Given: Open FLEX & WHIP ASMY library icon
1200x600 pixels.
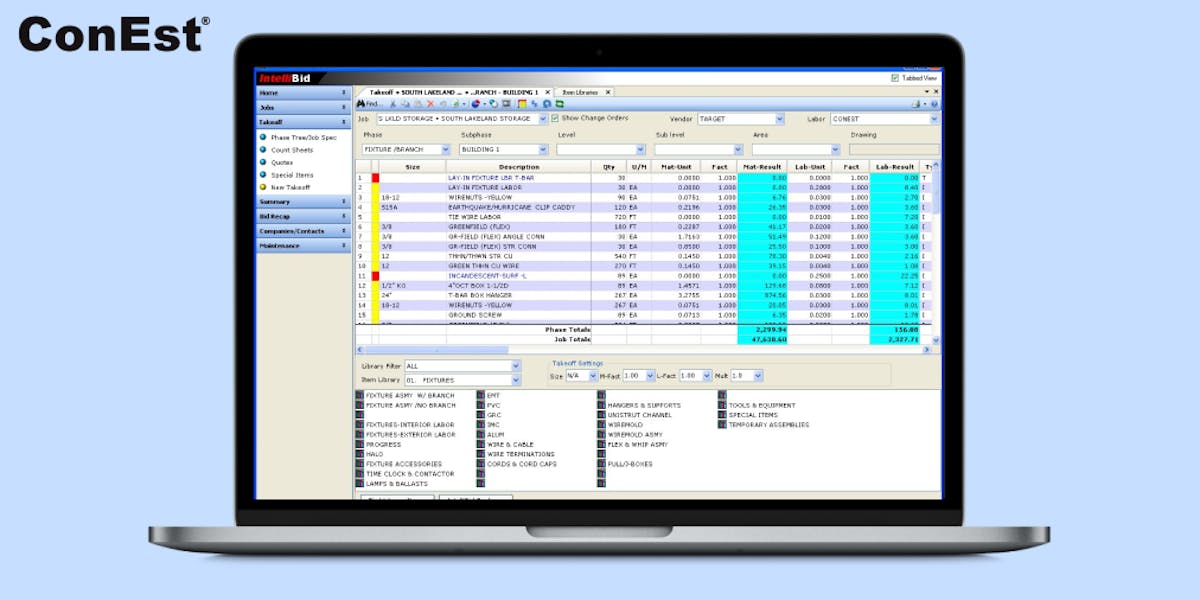Looking at the screenshot, I should click(x=601, y=445).
